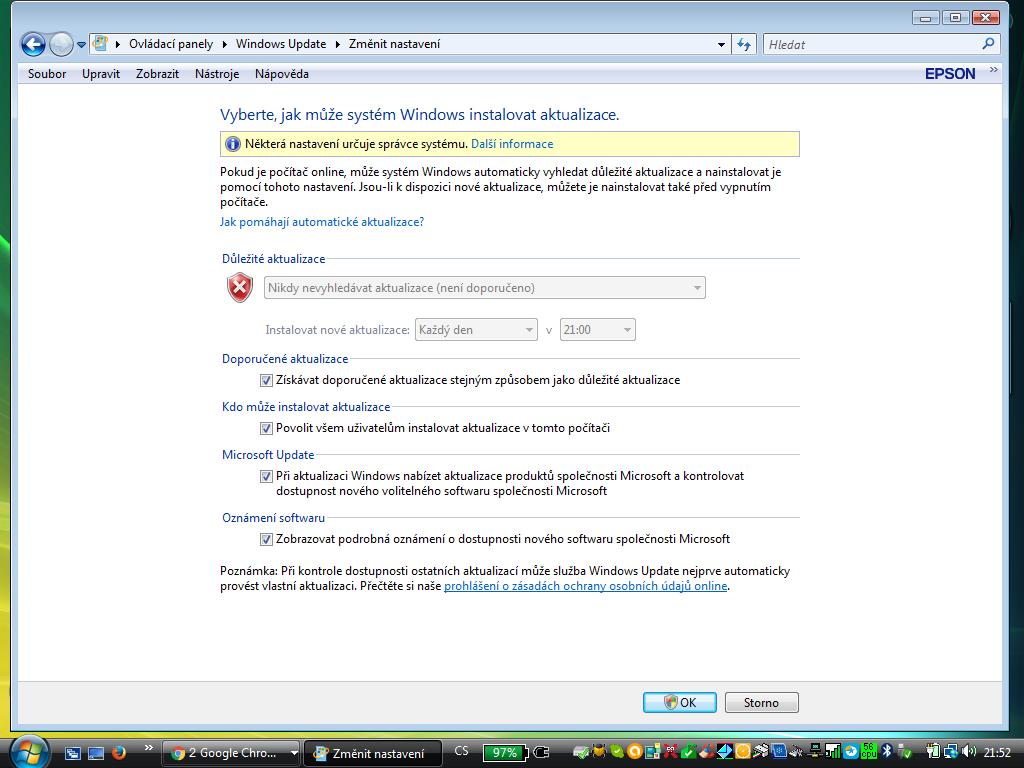
Task: Toggle Získávat doporučené aktualizace checkbox
Action: coord(266,380)
